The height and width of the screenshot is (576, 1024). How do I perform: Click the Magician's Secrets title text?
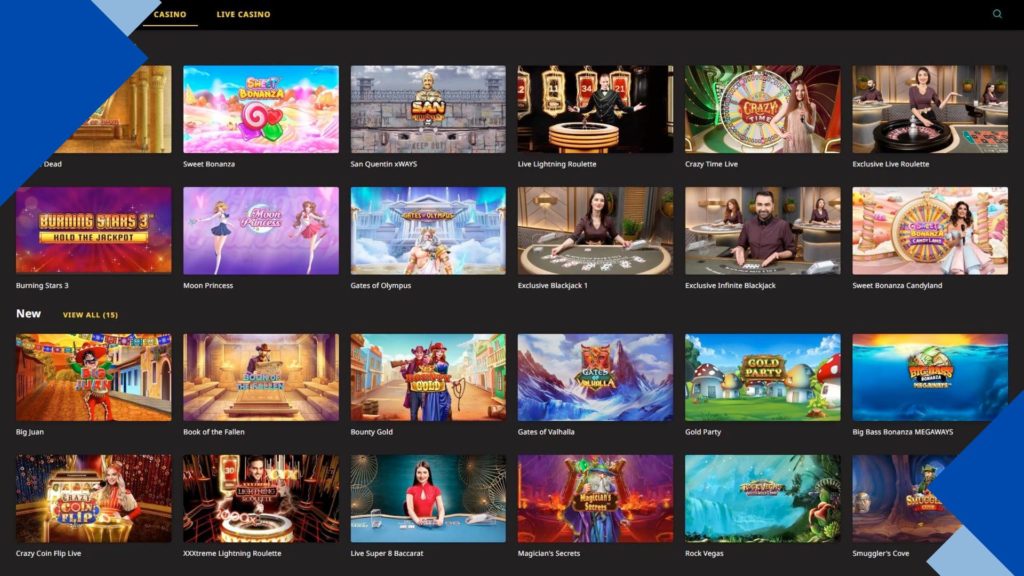coord(549,553)
